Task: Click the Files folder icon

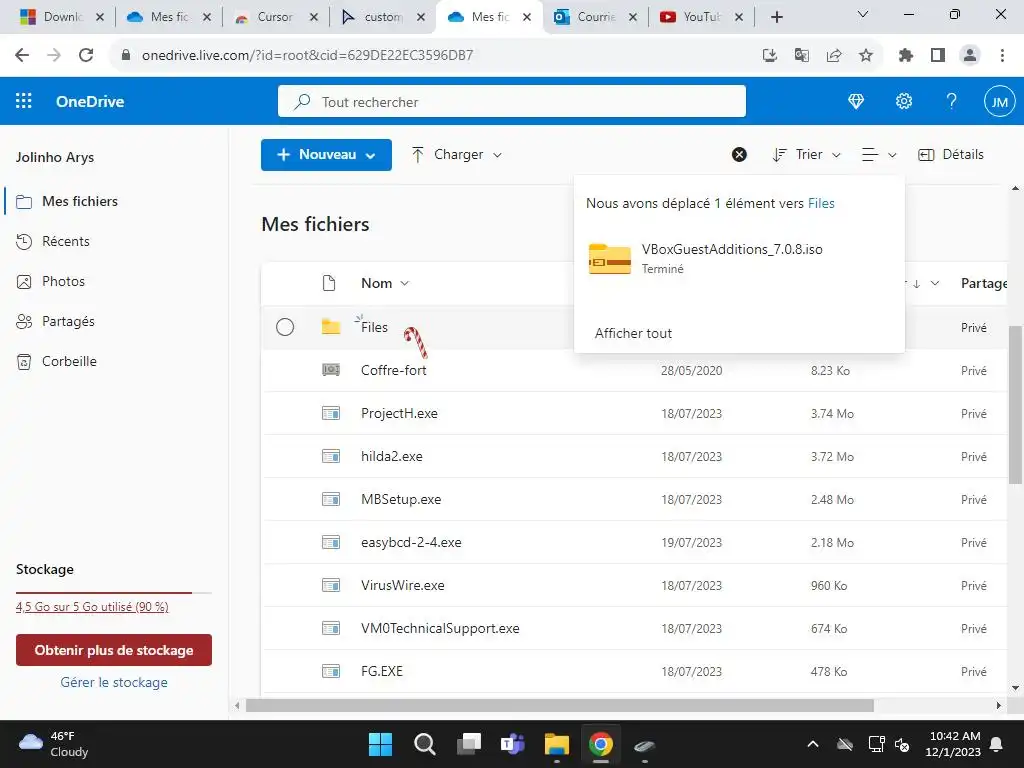Action: tap(331, 327)
